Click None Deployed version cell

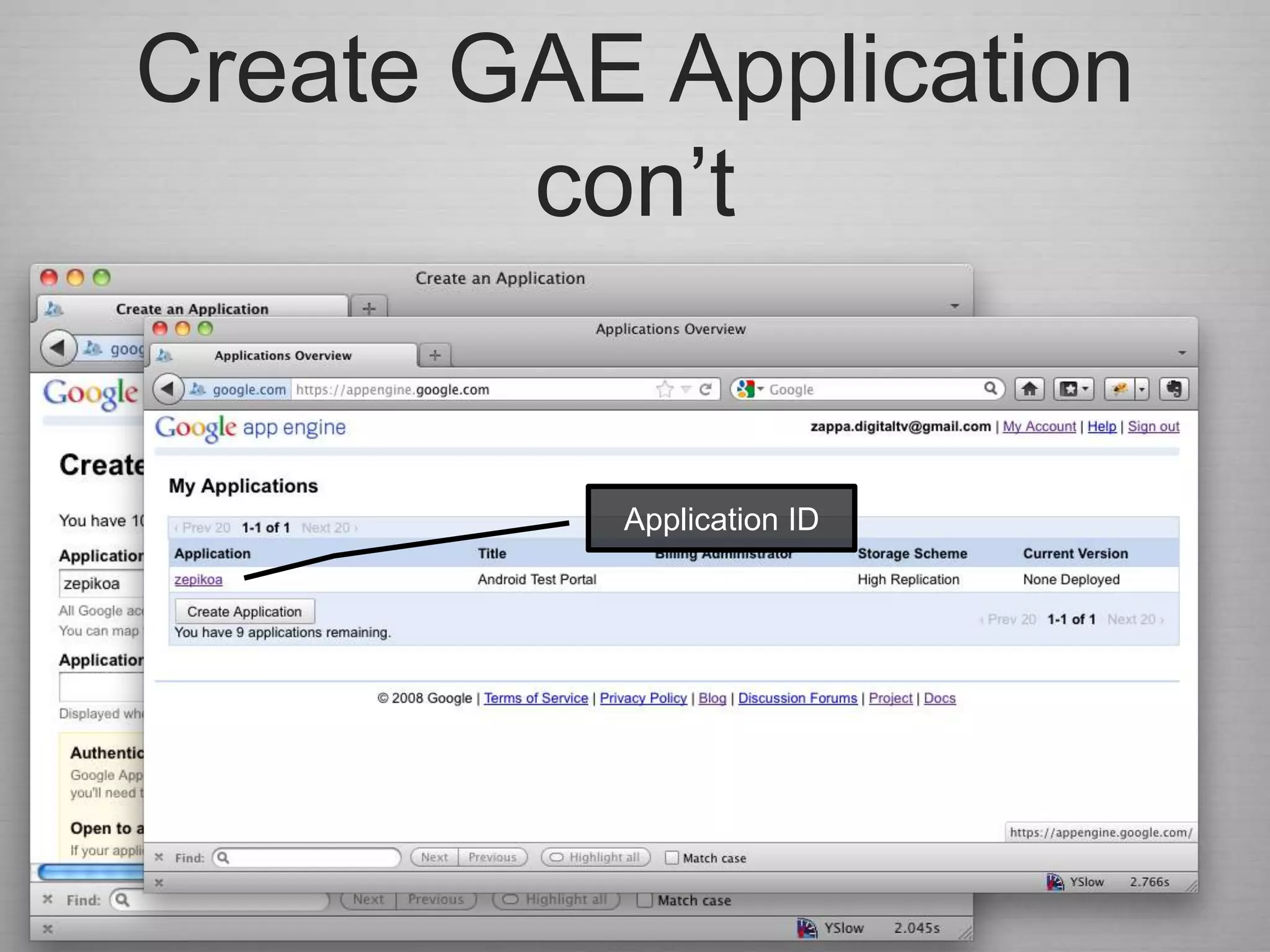pyautogui.click(x=1072, y=580)
